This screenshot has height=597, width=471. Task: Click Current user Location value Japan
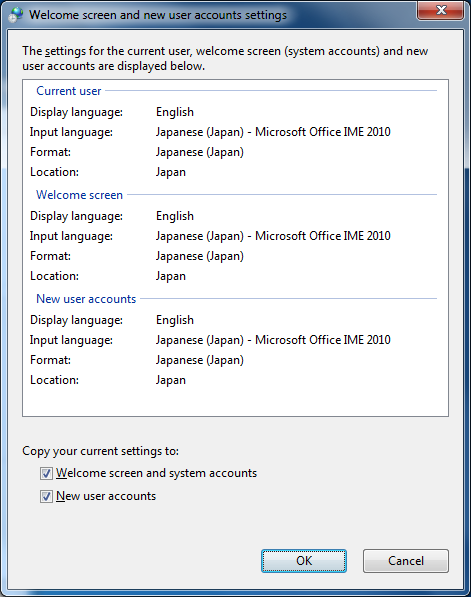point(171,172)
